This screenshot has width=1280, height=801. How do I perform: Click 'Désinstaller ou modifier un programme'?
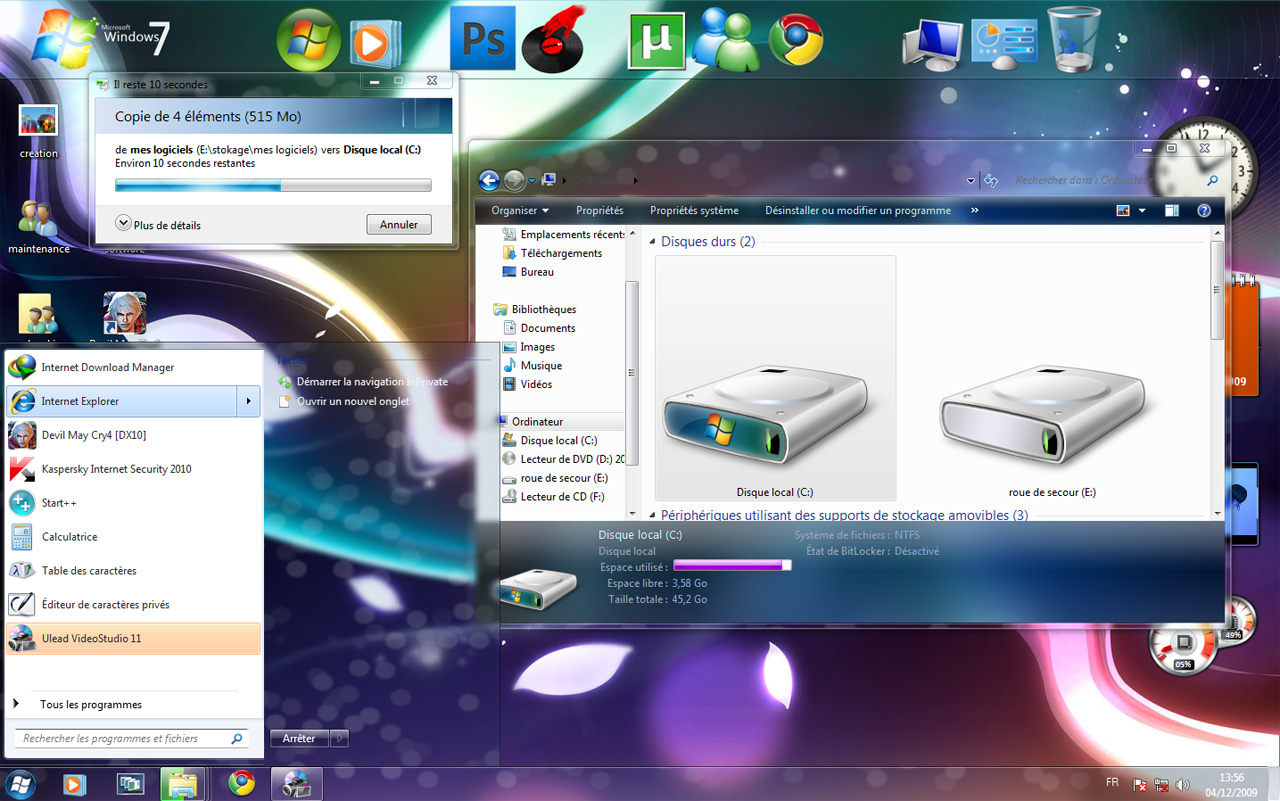coord(858,211)
